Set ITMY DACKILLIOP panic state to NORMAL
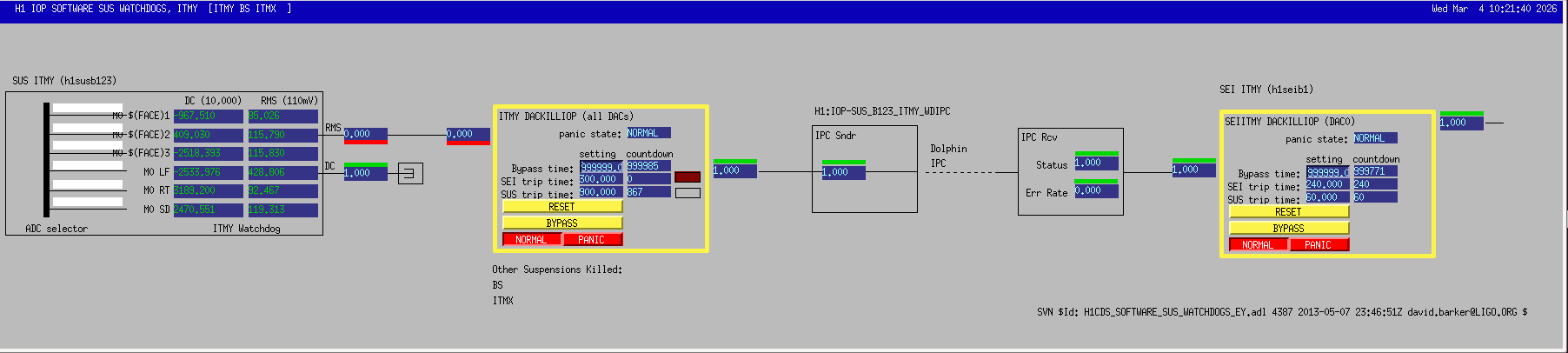This screenshot has height=353, width=1568. (x=531, y=239)
